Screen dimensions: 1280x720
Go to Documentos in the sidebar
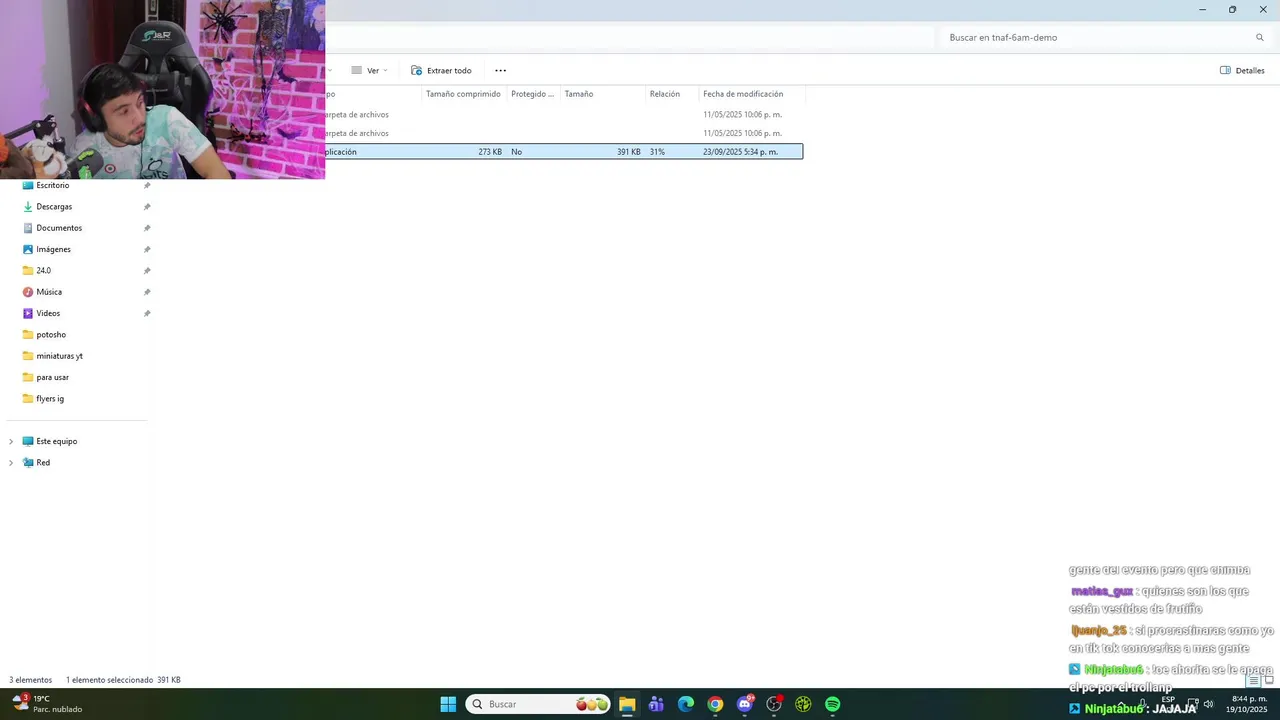59,228
